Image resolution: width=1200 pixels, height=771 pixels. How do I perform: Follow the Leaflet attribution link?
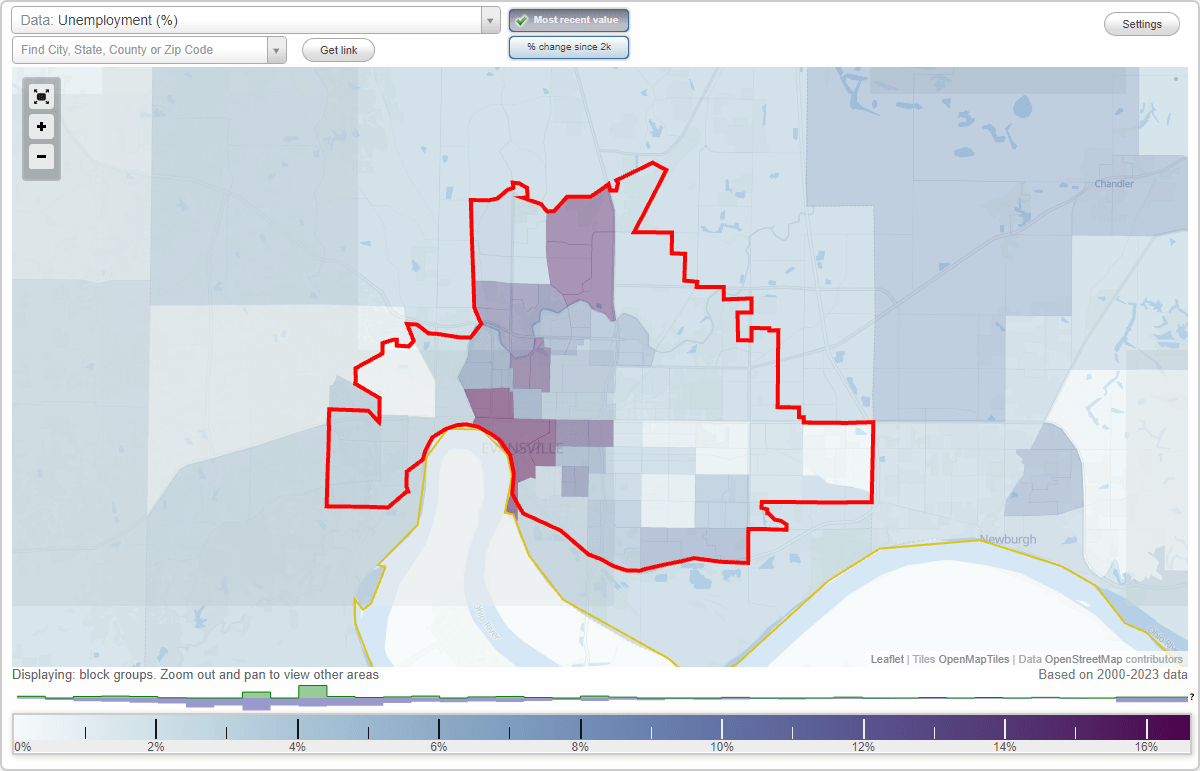pos(886,659)
